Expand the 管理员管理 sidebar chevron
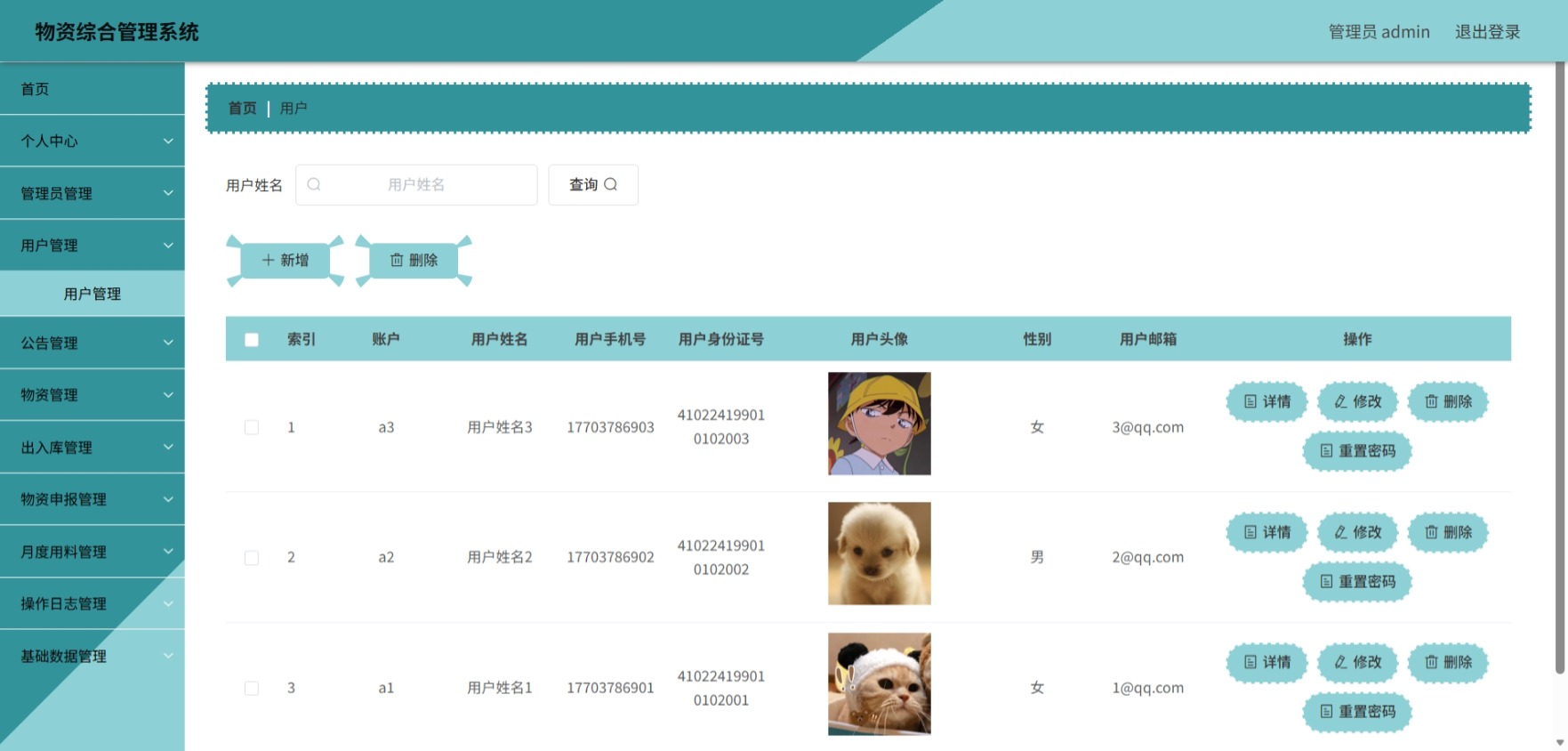Image resolution: width=1568 pixels, height=751 pixels. [168, 193]
